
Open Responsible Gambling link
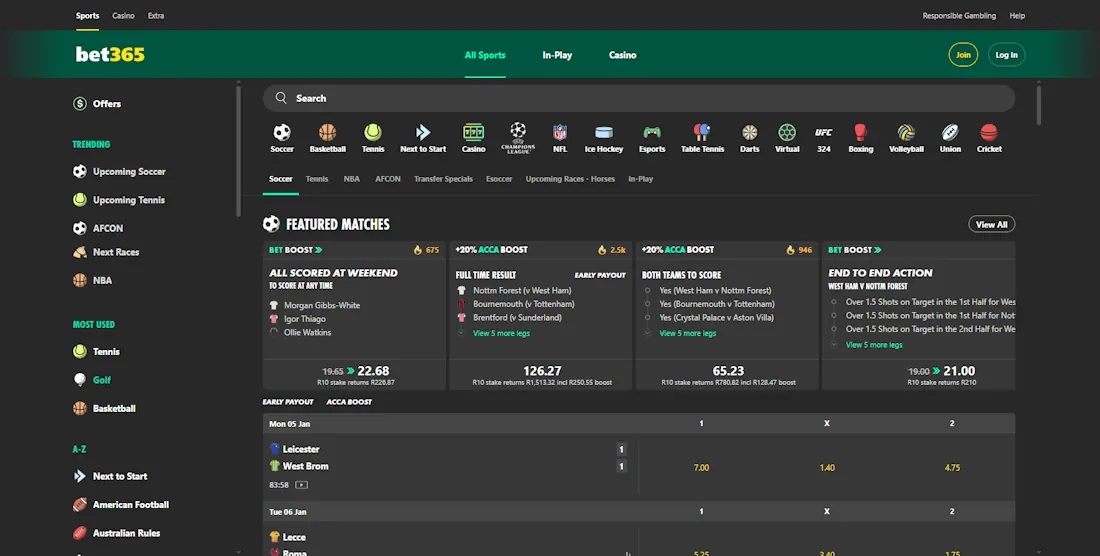959,15
